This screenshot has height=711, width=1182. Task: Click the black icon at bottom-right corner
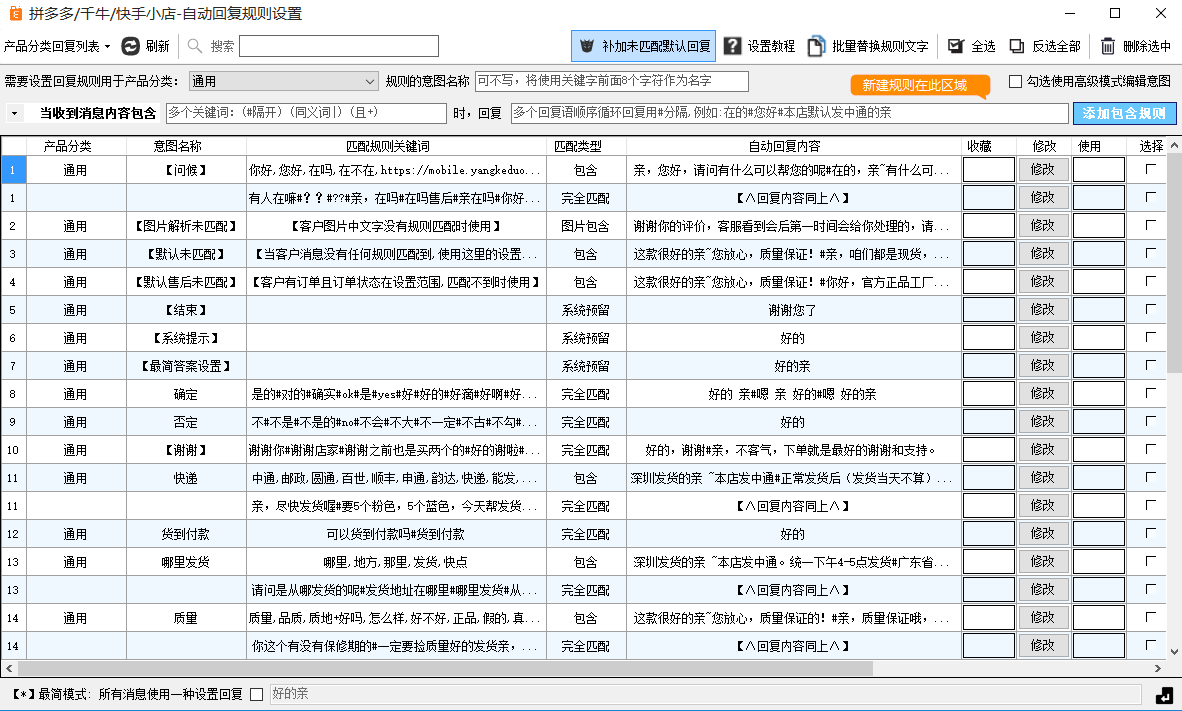1165,694
